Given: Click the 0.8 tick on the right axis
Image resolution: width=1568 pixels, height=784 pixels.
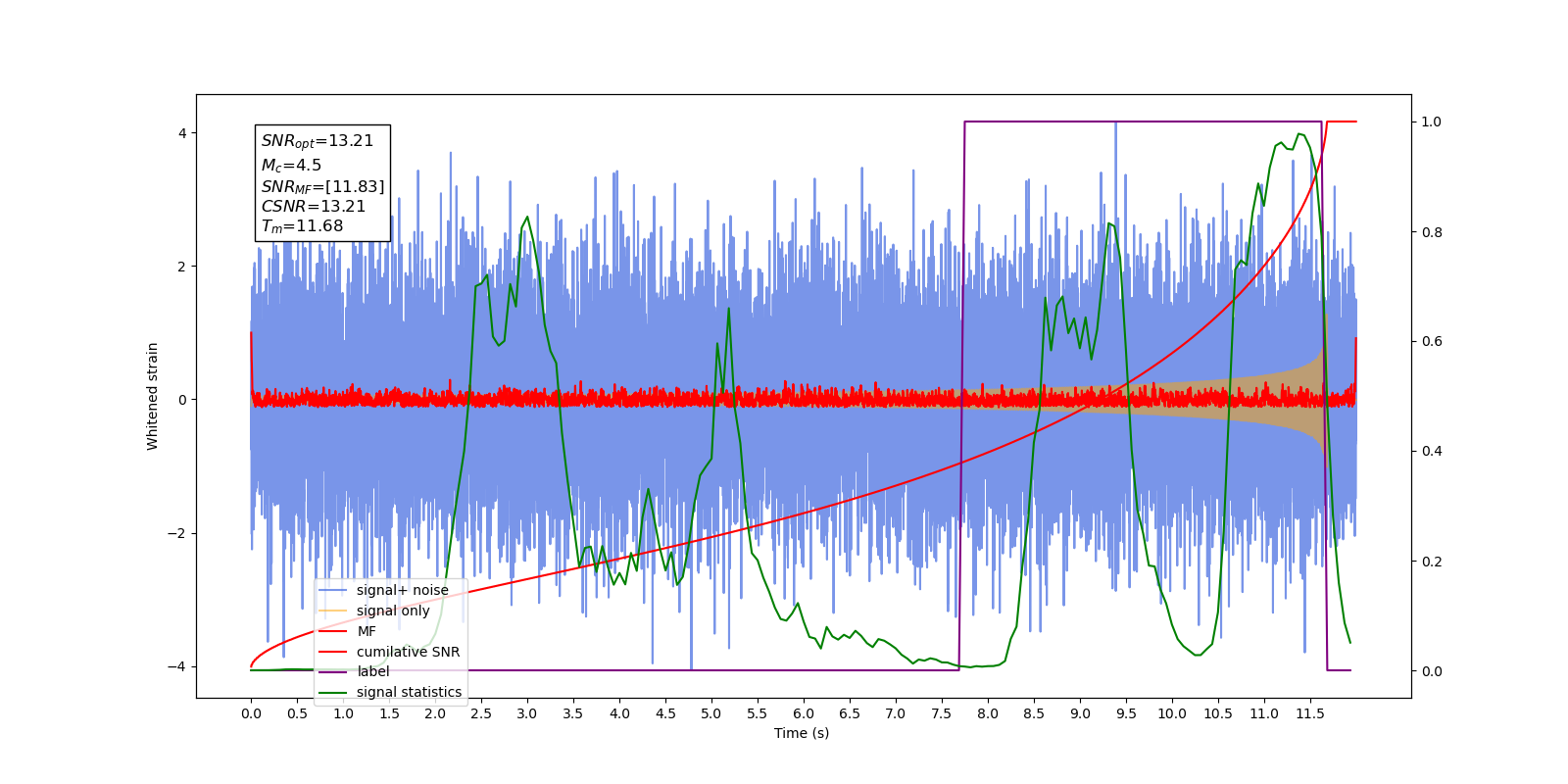Looking at the screenshot, I should click(1432, 232).
